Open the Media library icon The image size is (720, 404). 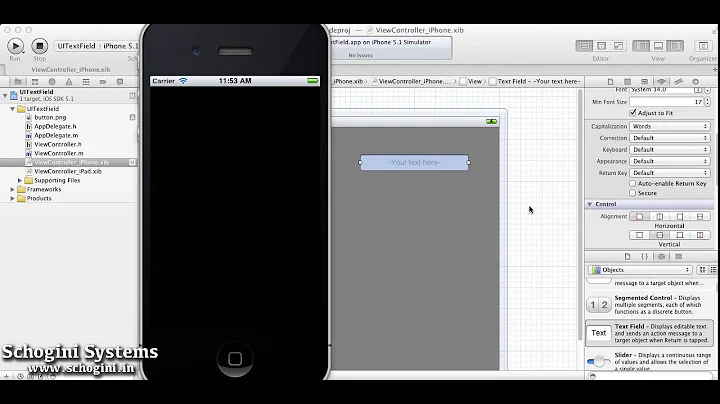pyautogui.click(x=678, y=257)
